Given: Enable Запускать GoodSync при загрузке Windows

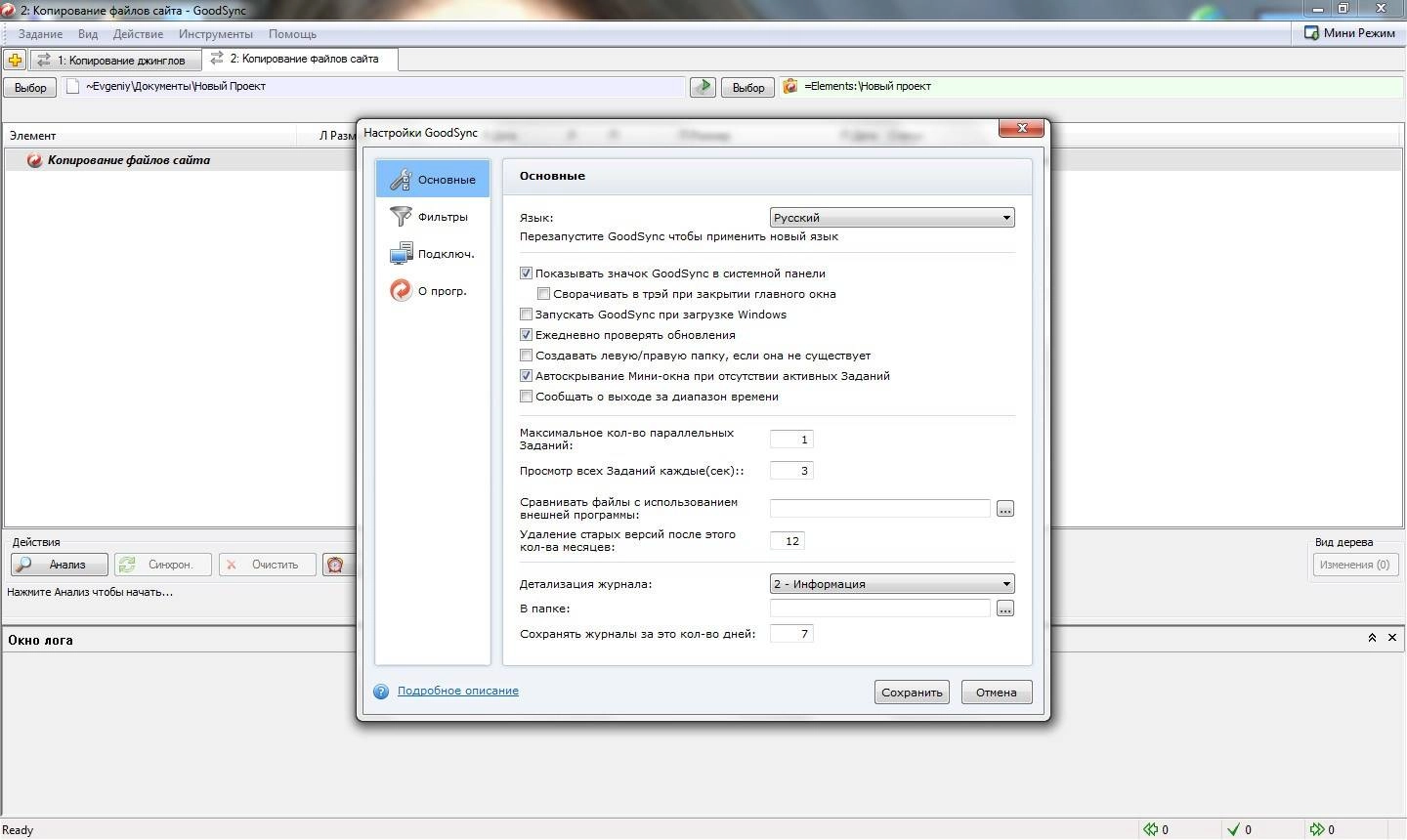Looking at the screenshot, I should click(x=526, y=315).
